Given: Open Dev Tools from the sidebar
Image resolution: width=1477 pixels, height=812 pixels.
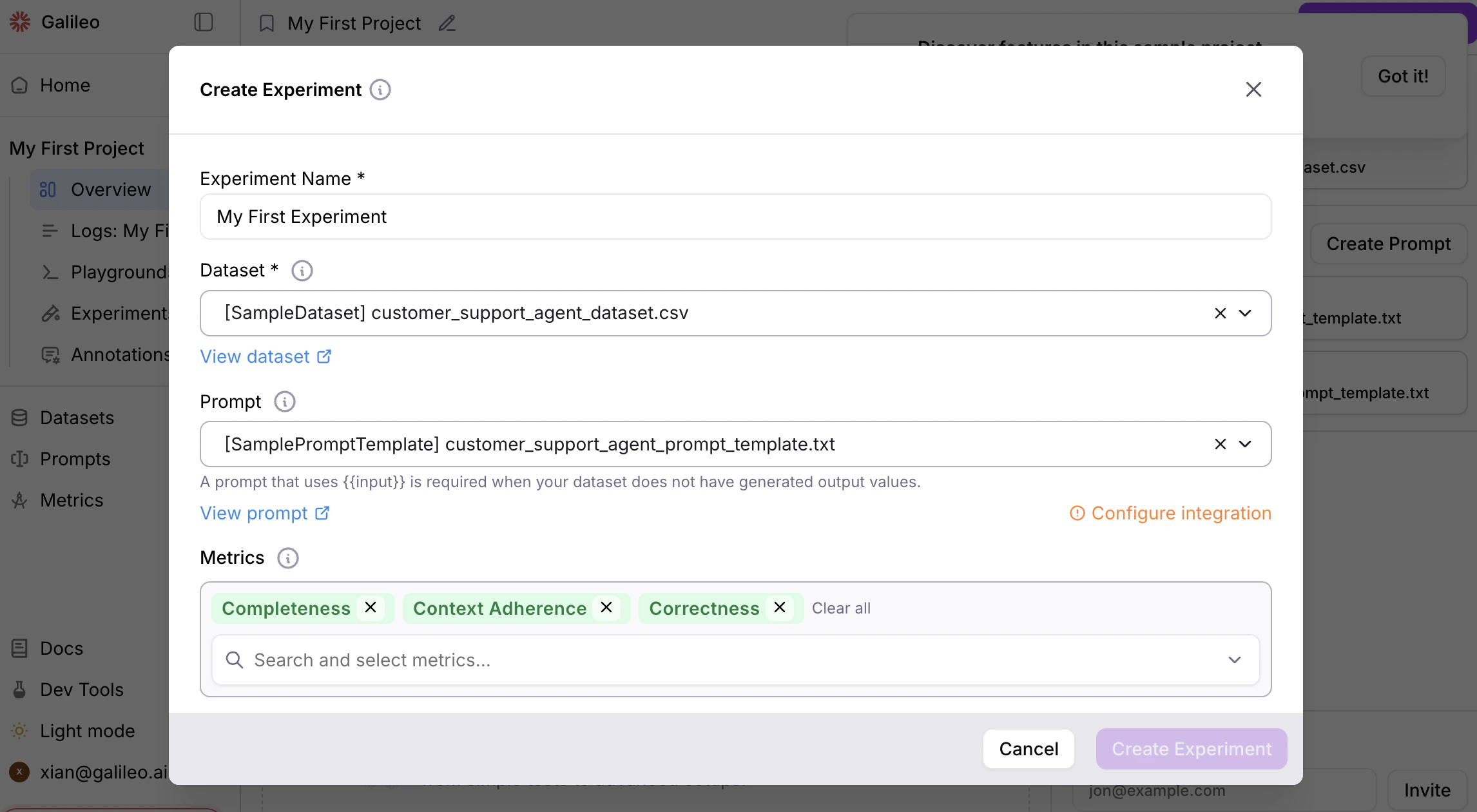Looking at the screenshot, I should coord(81,689).
